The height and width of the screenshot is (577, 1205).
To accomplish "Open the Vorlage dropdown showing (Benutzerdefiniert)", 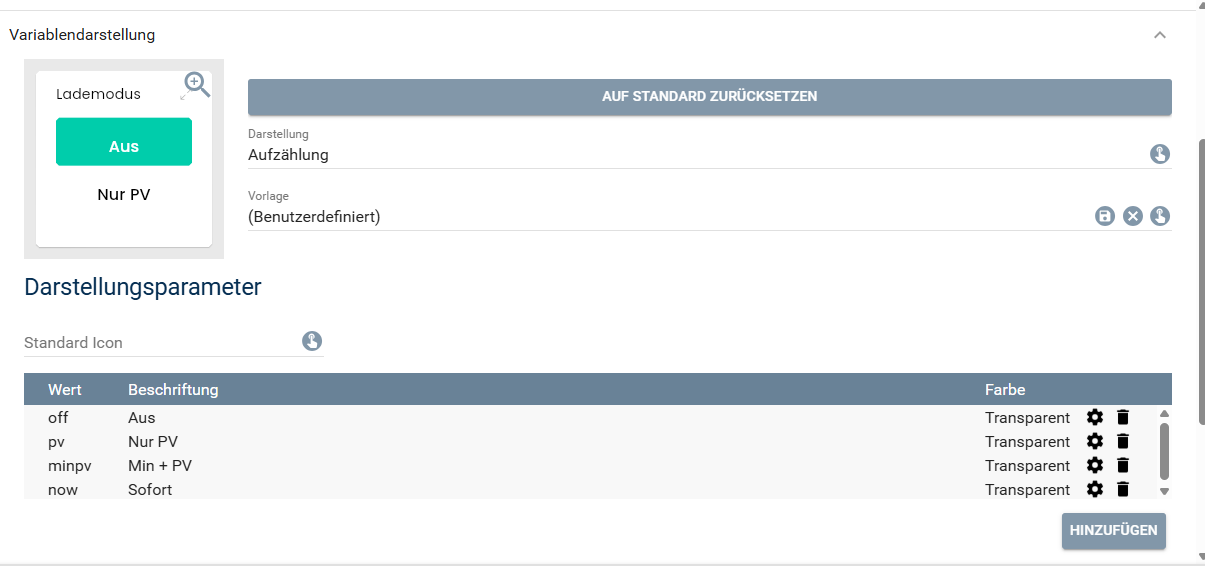I will coord(660,217).
